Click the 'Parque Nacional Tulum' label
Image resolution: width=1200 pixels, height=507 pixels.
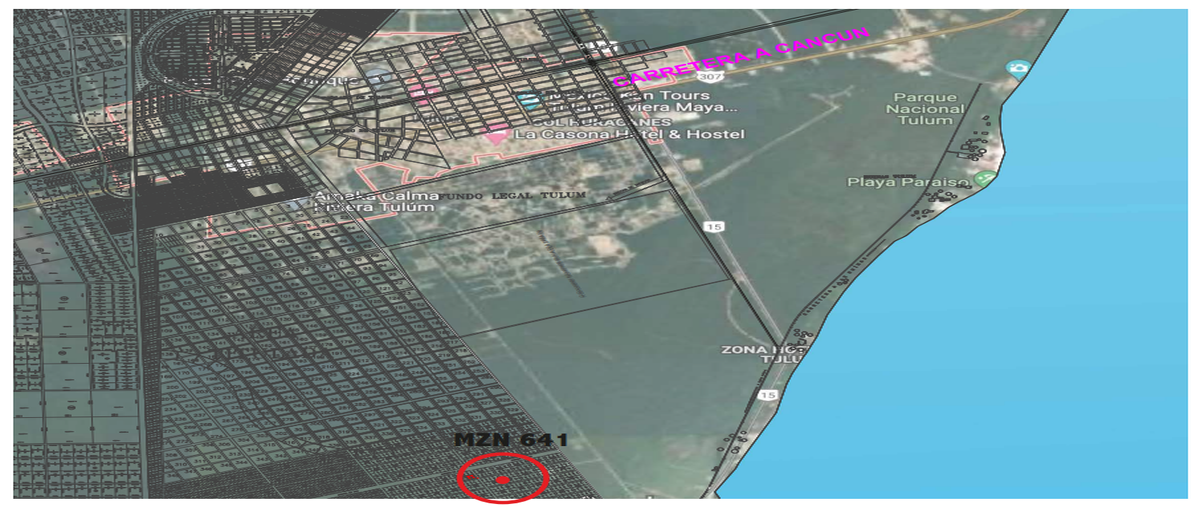click(926, 109)
